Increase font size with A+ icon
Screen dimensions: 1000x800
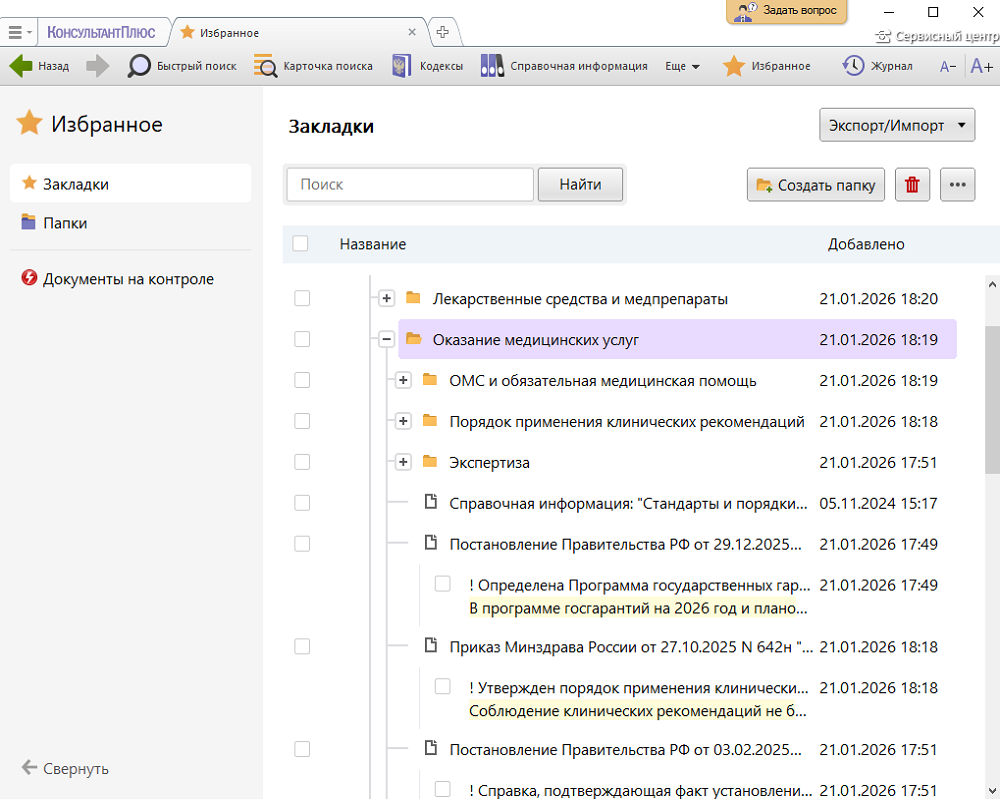(981, 66)
